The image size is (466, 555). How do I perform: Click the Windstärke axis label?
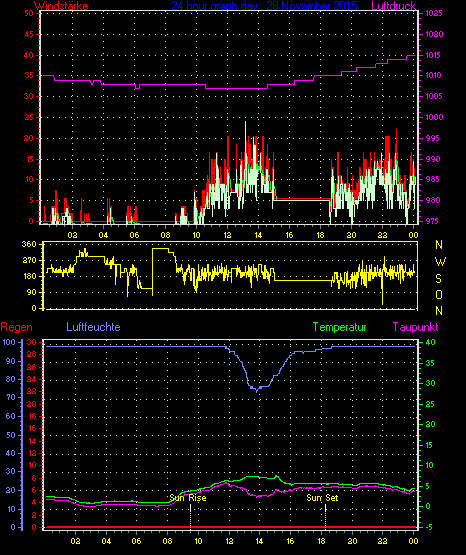(x=61, y=6)
